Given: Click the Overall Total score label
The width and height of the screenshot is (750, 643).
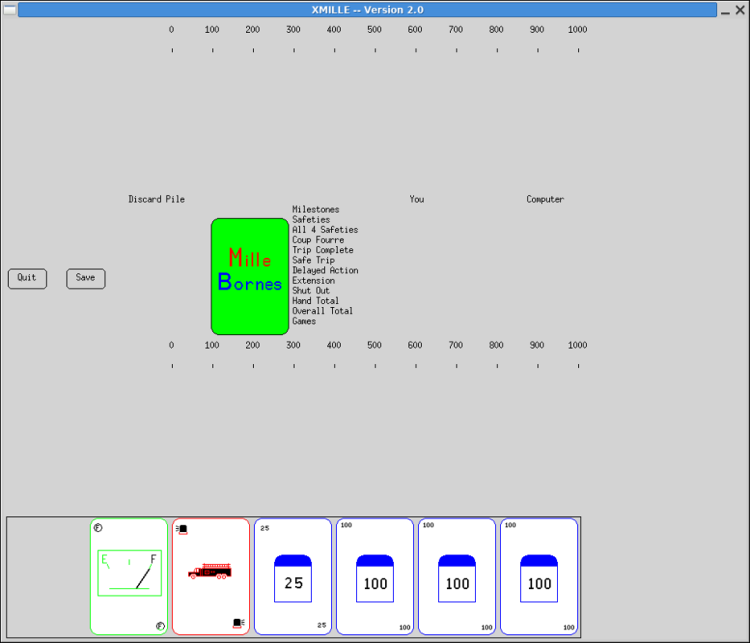Looking at the screenshot, I should pyautogui.click(x=322, y=311).
